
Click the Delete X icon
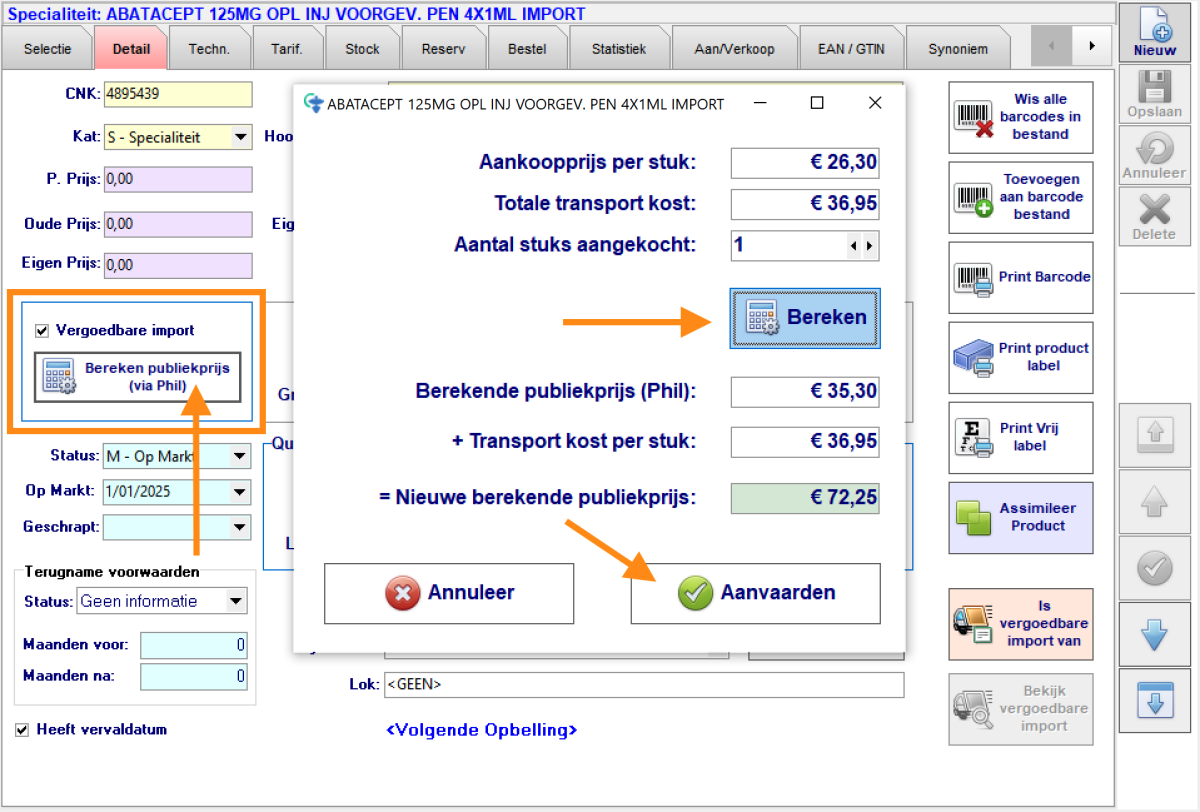[x=1154, y=215]
